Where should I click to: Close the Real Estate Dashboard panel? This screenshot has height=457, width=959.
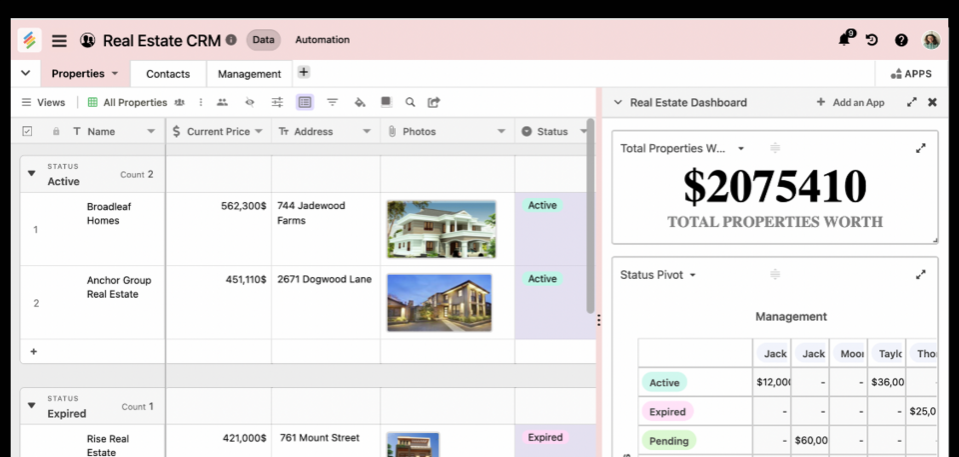point(932,102)
